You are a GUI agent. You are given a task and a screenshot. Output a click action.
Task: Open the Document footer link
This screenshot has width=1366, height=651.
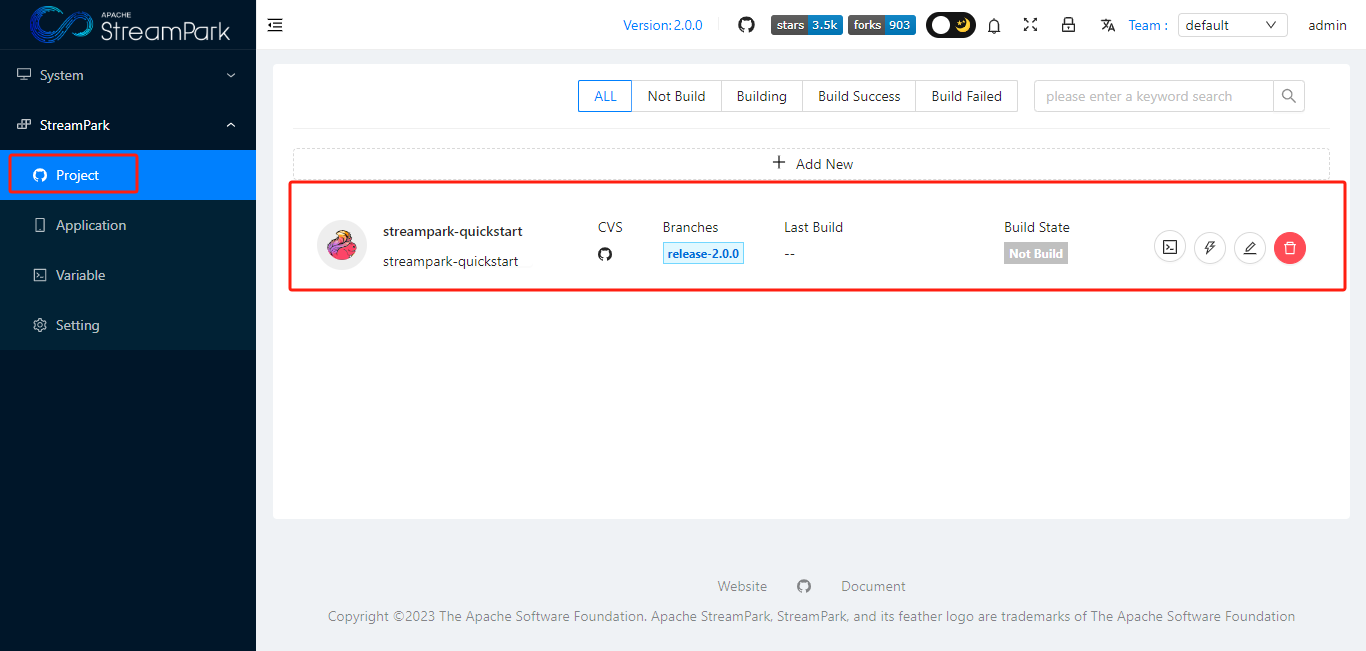(873, 586)
